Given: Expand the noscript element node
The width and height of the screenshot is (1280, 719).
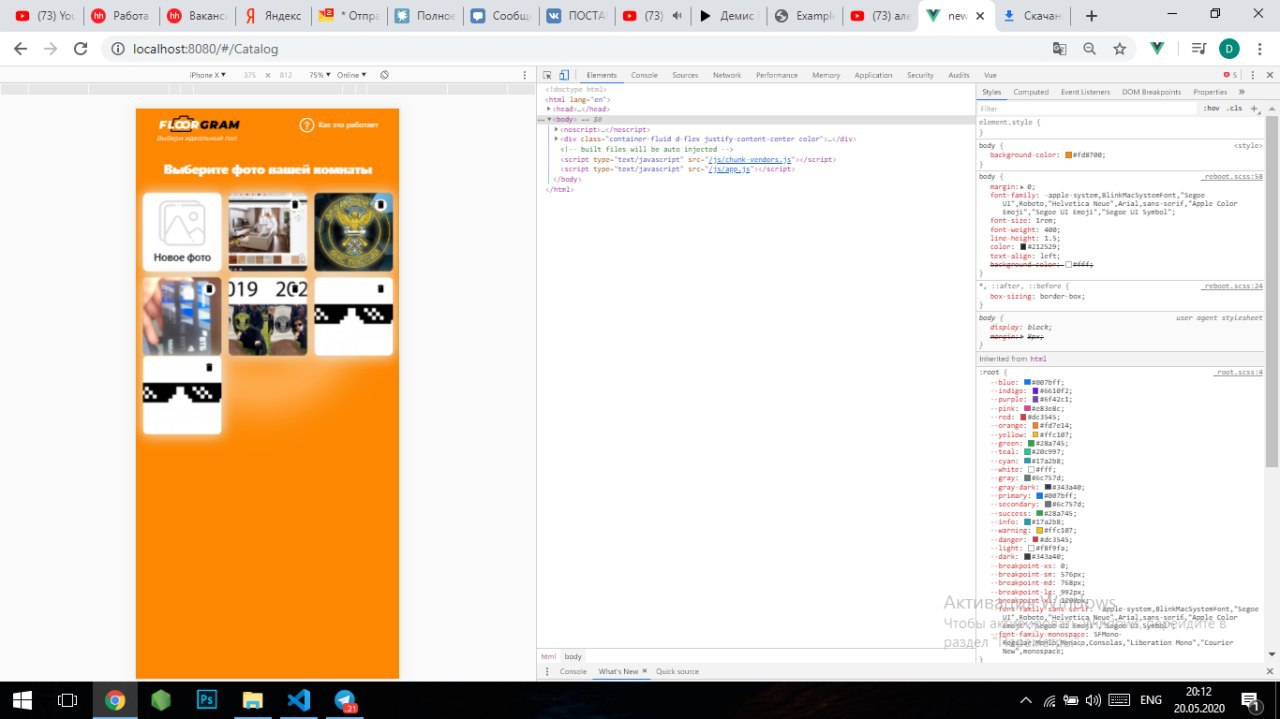Looking at the screenshot, I should [557, 129].
